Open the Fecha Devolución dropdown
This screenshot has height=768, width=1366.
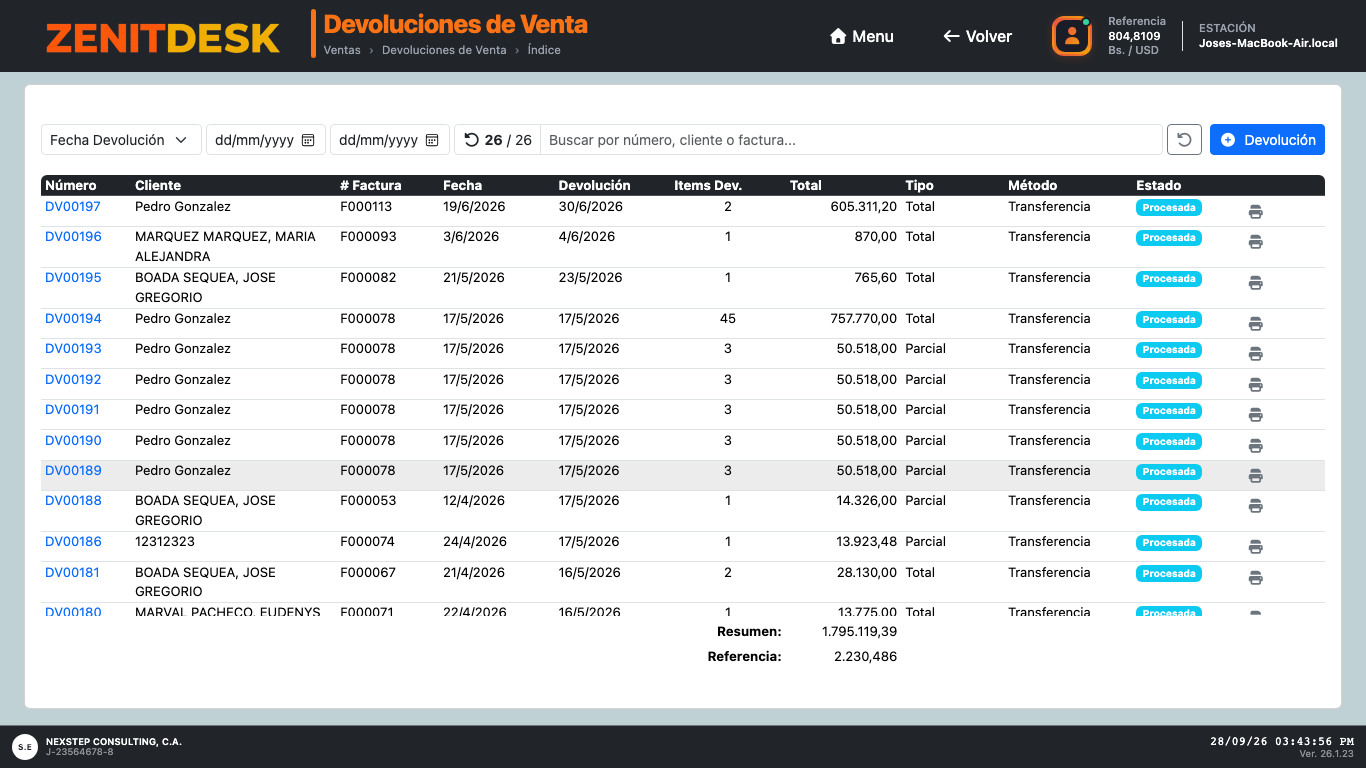[121, 140]
